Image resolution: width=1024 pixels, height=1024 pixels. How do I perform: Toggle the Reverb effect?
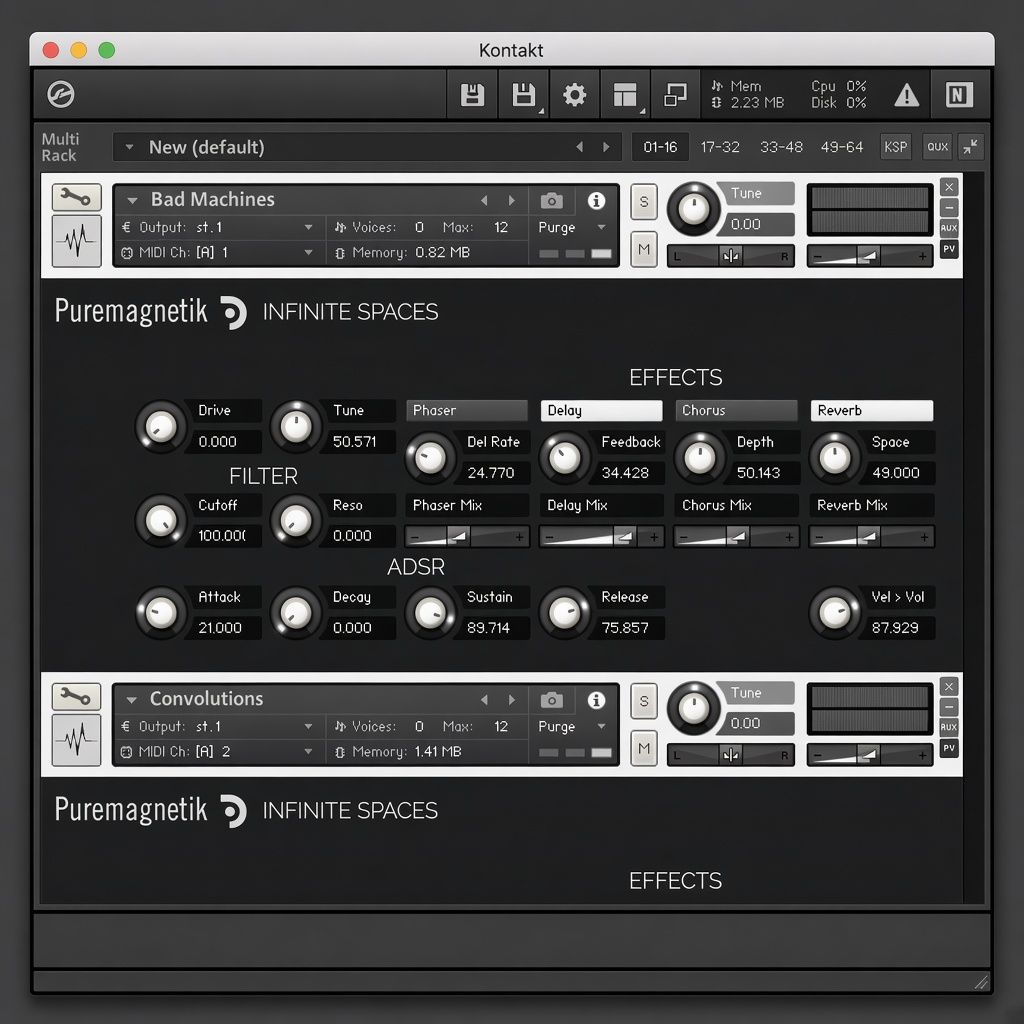(x=871, y=410)
